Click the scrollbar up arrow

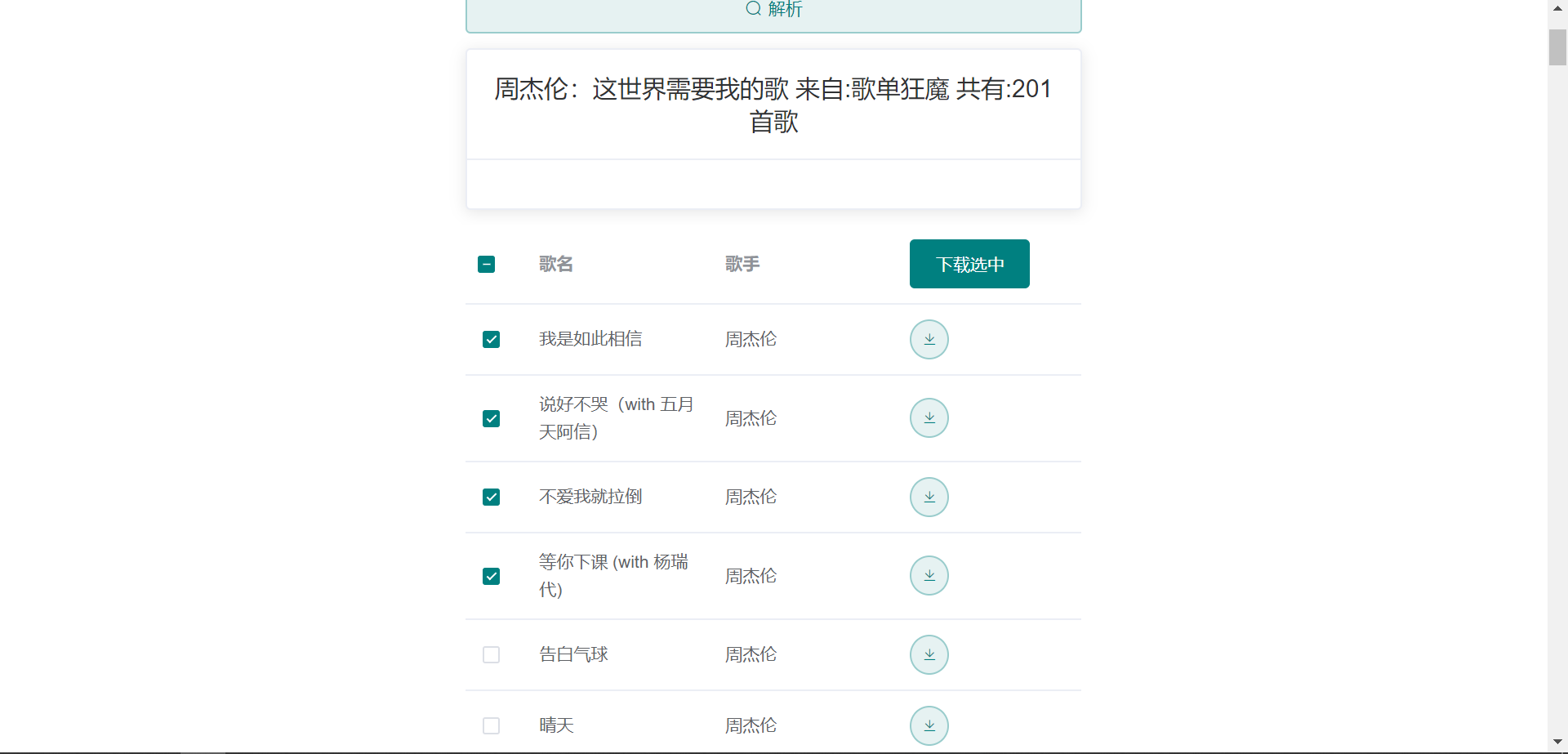(1557, 8)
